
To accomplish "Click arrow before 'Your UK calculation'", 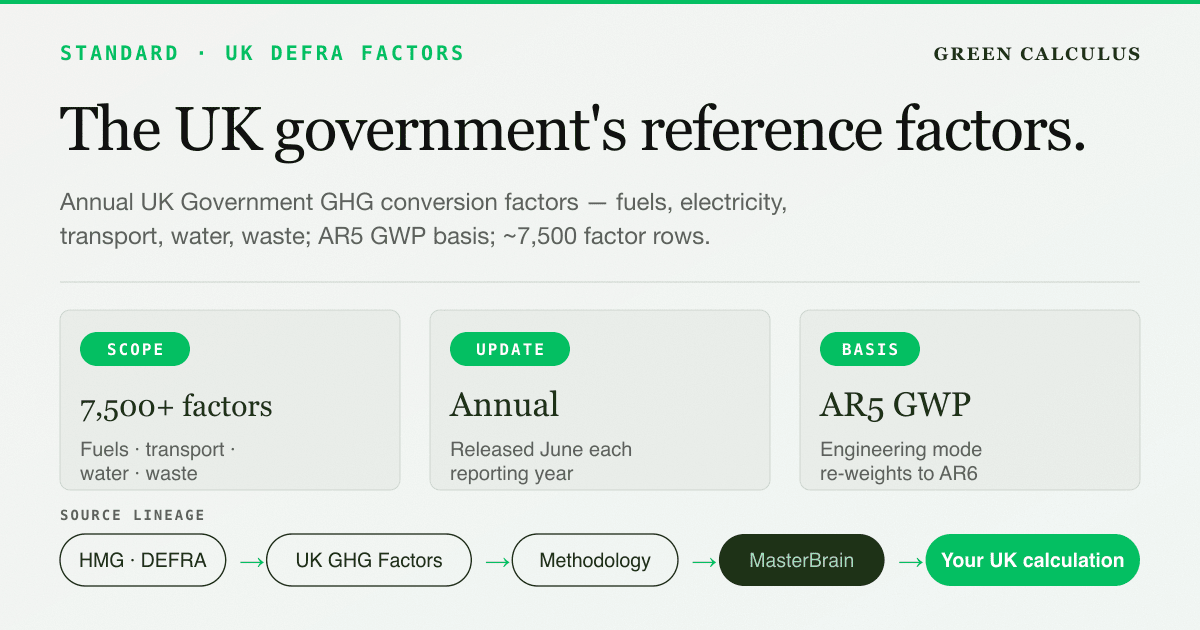I will [x=911, y=562].
